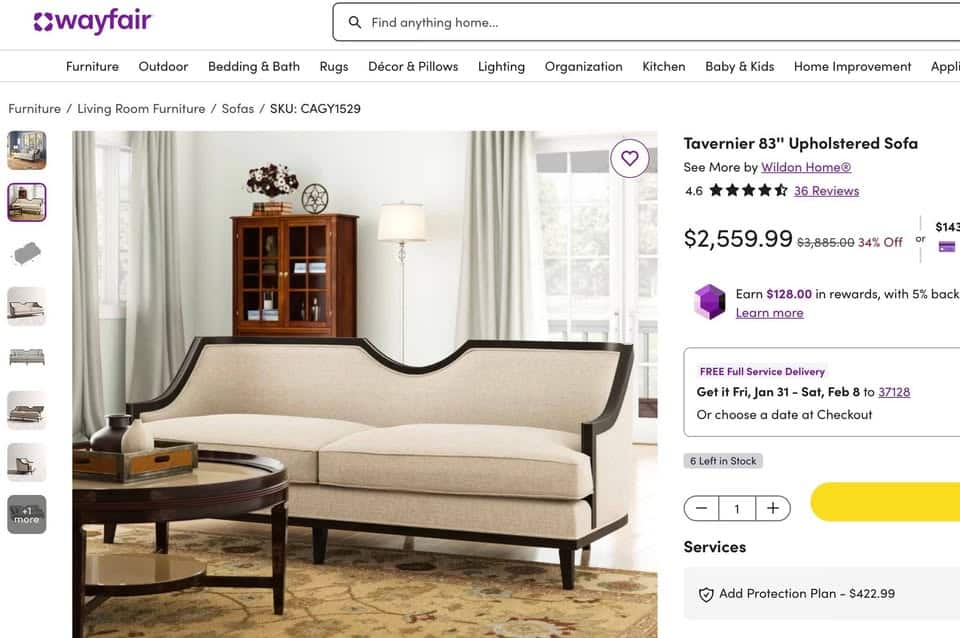The image size is (960, 638).
Task: Open the Furniture menu
Action: [x=92, y=66]
